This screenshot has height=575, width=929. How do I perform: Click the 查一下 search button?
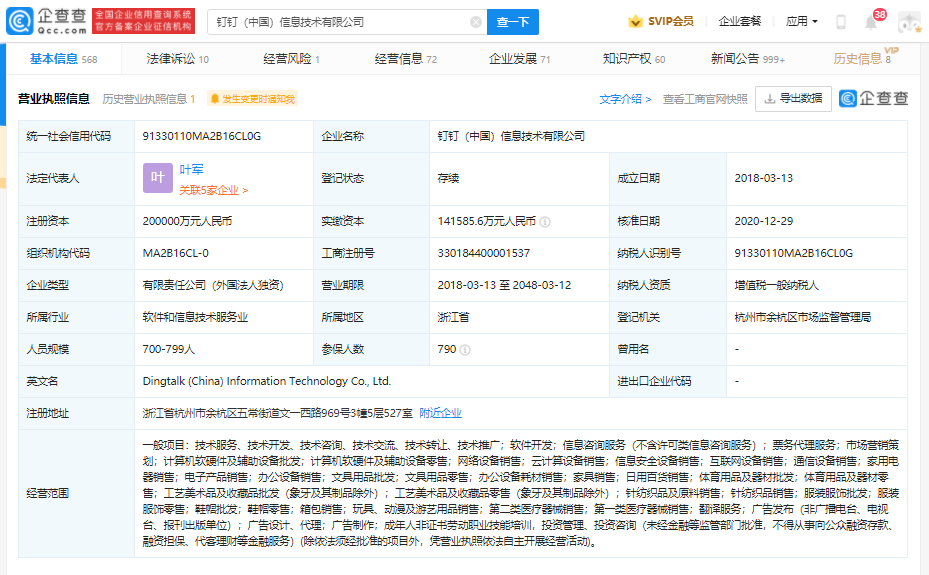pos(512,22)
